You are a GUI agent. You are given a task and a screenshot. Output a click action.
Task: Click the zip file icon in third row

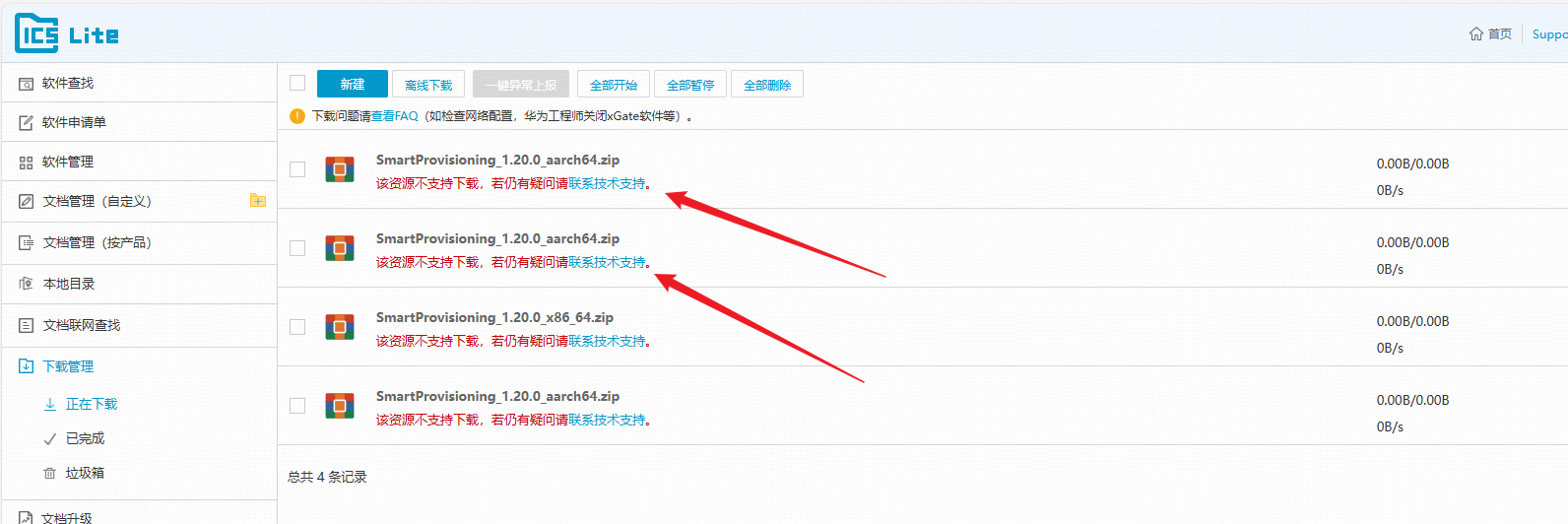[x=340, y=327]
